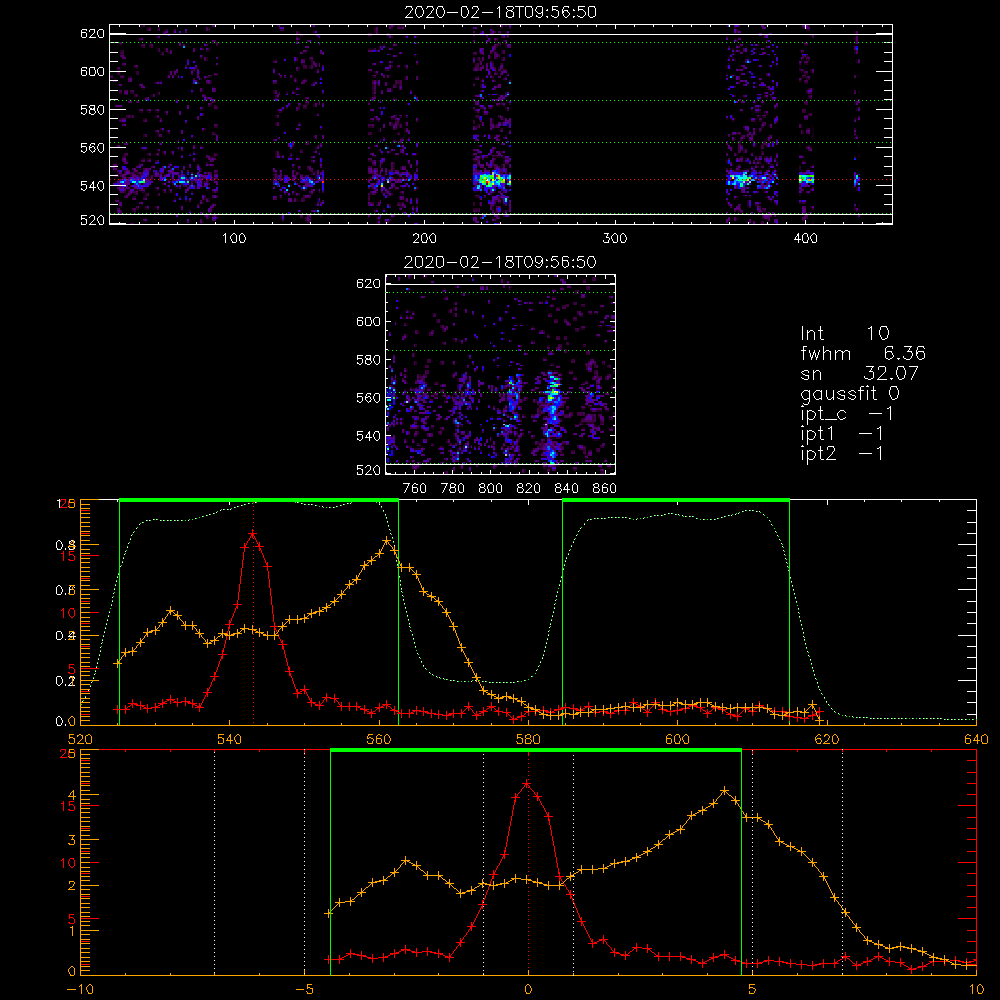Click the middle image title 2020-02-18T09:56:50
1000x1000 pixels.
click(501, 262)
